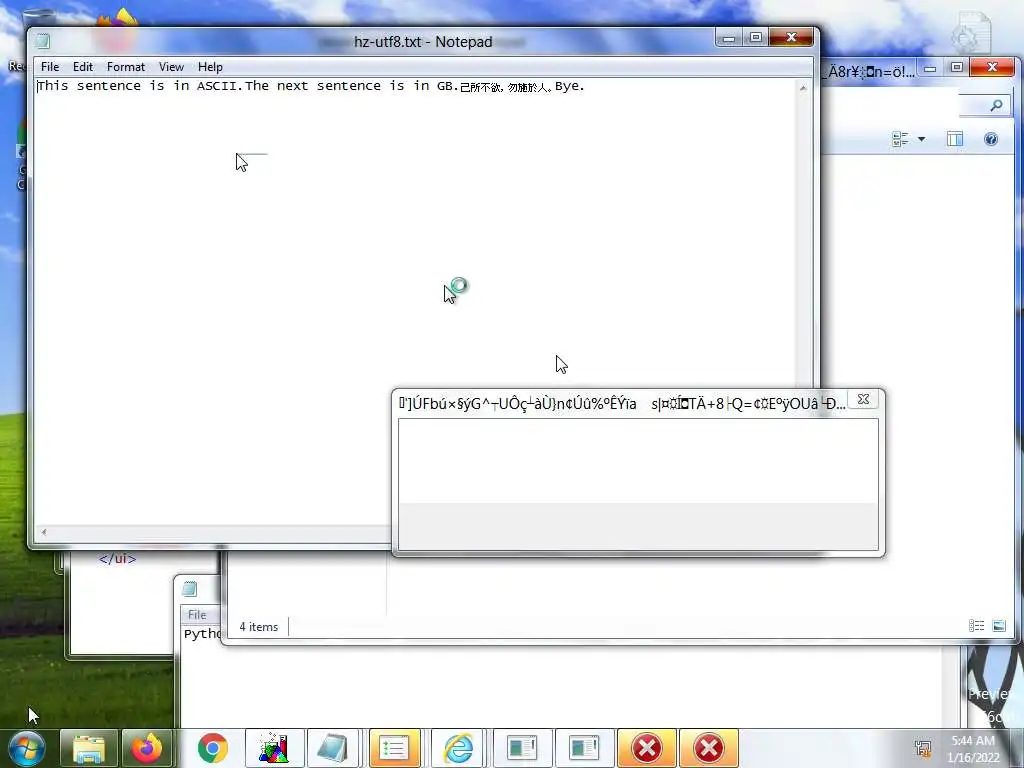Click the system tray device icon near the clock
The width and height of the screenshot is (1024, 768).
point(923,749)
